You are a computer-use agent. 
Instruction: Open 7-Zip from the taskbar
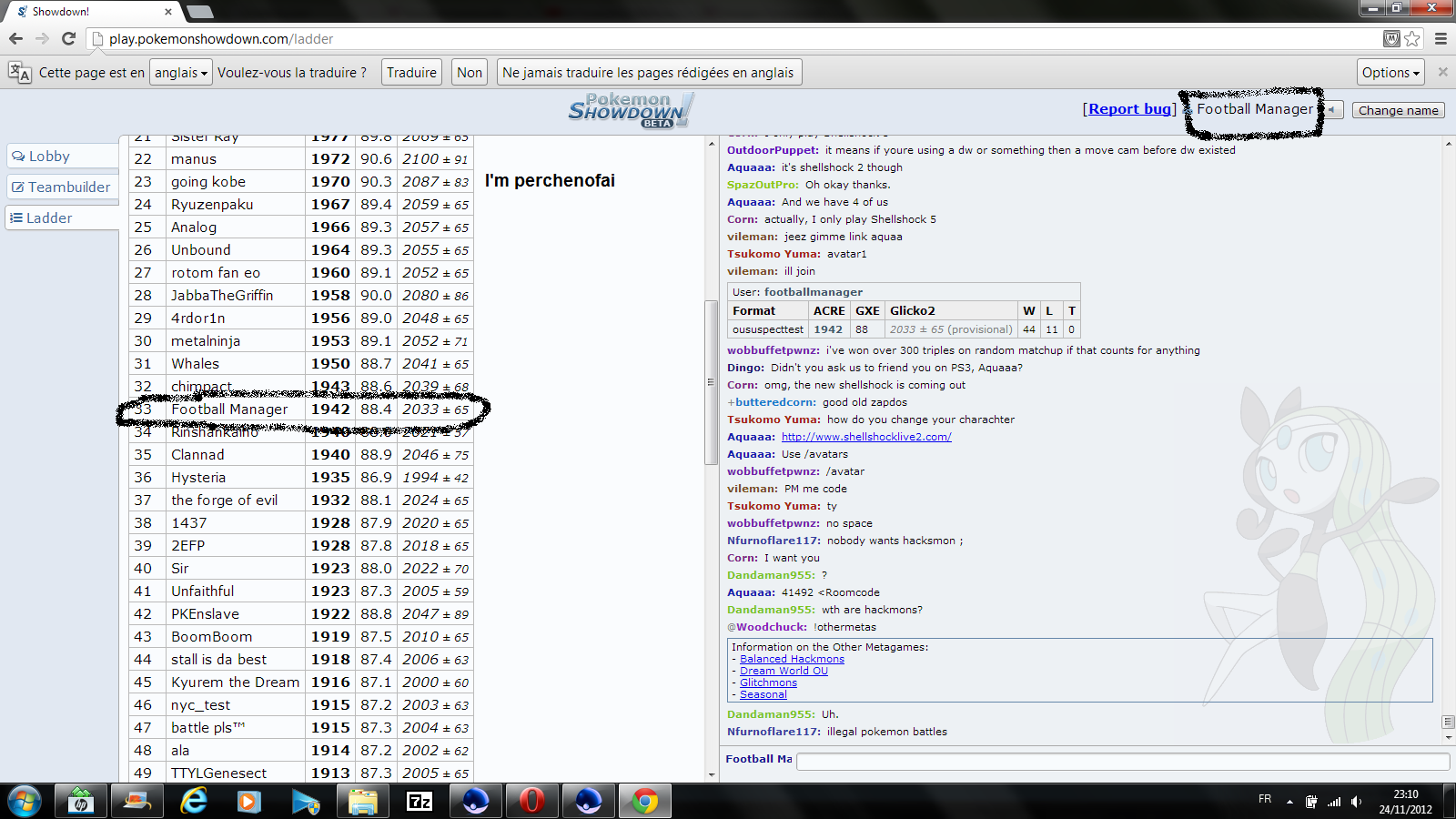(x=420, y=801)
